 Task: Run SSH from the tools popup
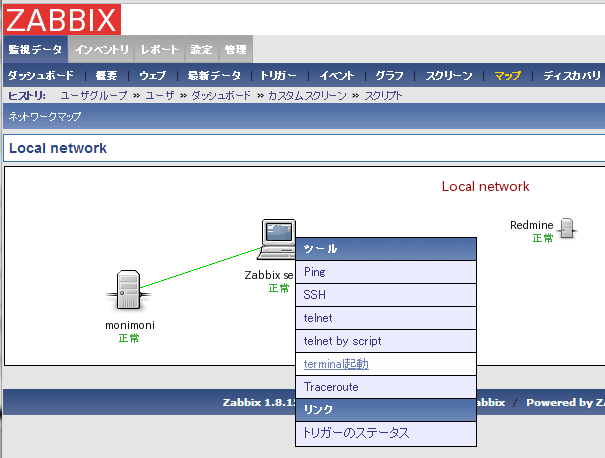[x=386, y=295]
